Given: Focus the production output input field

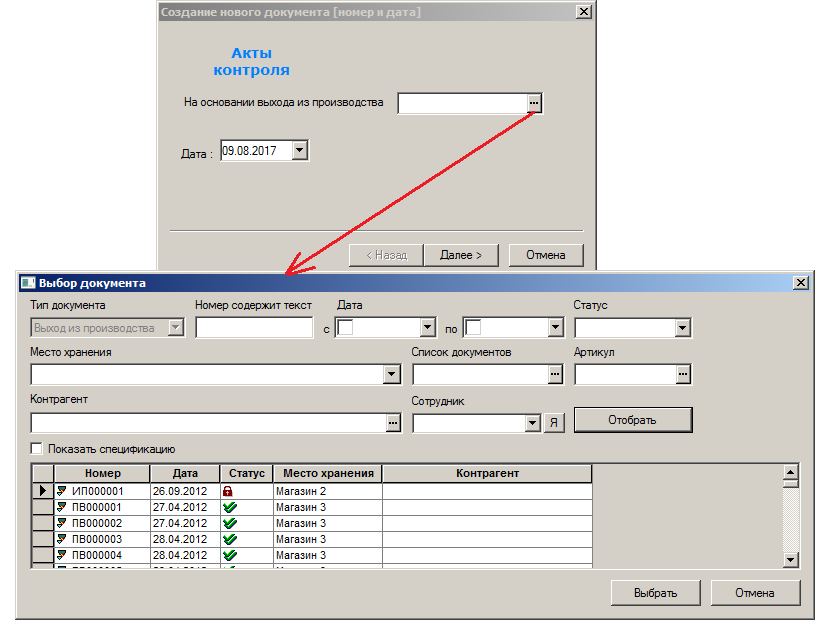Looking at the screenshot, I should (x=463, y=103).
